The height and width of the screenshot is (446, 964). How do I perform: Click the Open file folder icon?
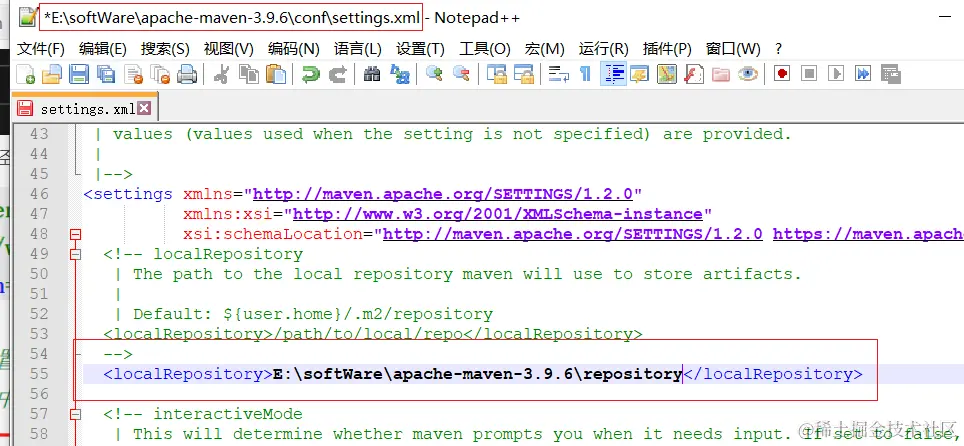(52, 74)
